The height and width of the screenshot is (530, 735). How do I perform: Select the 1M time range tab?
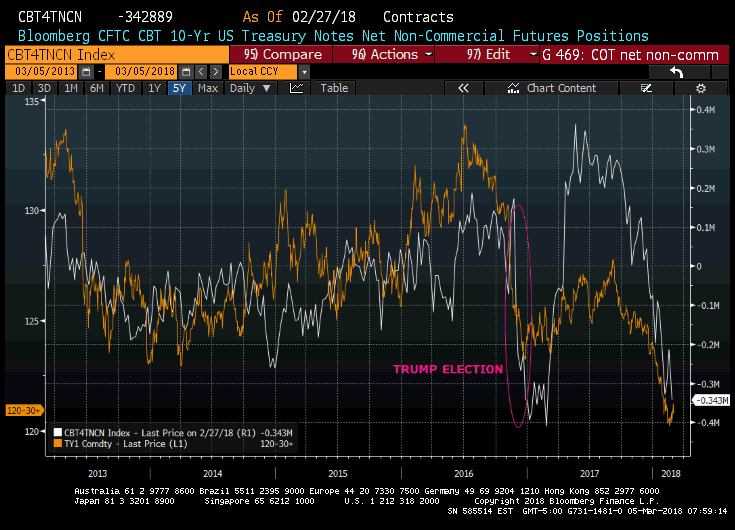click(71, 88)
